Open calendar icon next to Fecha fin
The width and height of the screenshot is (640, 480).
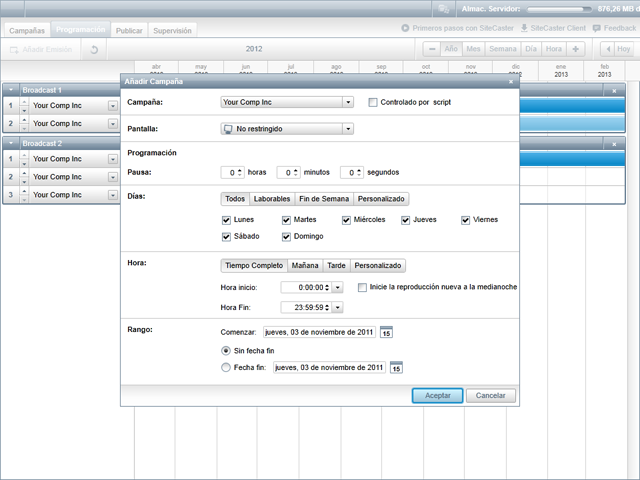click(x=396, y=368)
